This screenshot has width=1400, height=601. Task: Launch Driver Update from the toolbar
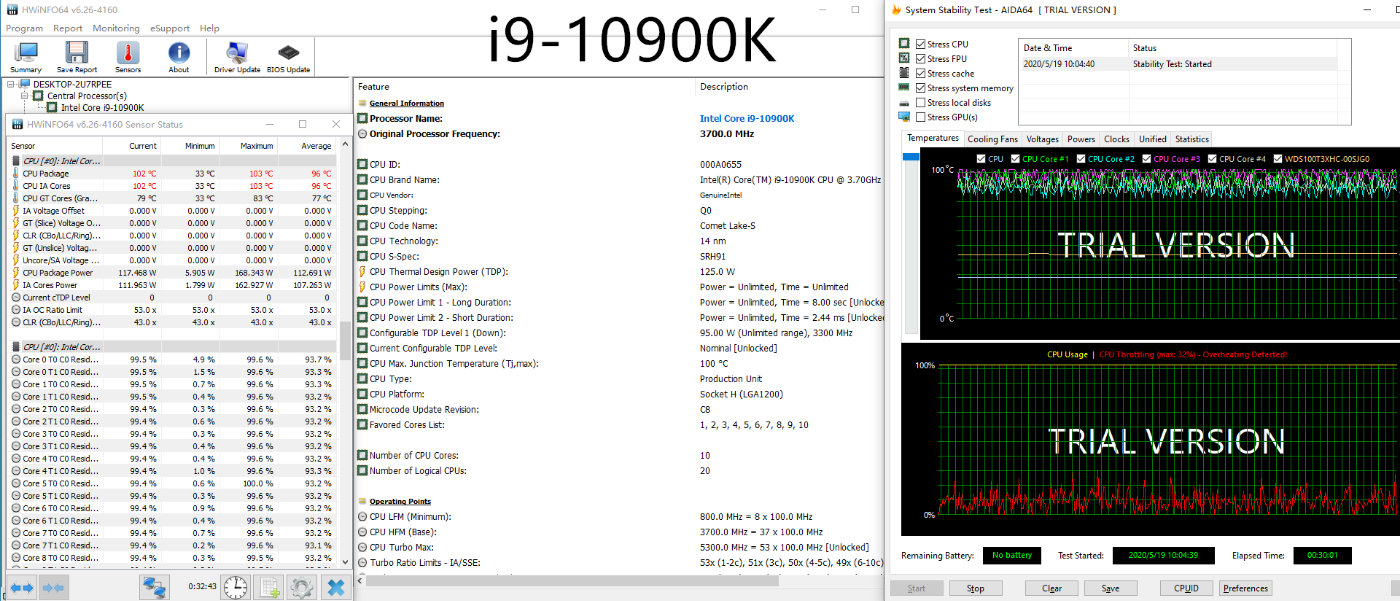237,58
